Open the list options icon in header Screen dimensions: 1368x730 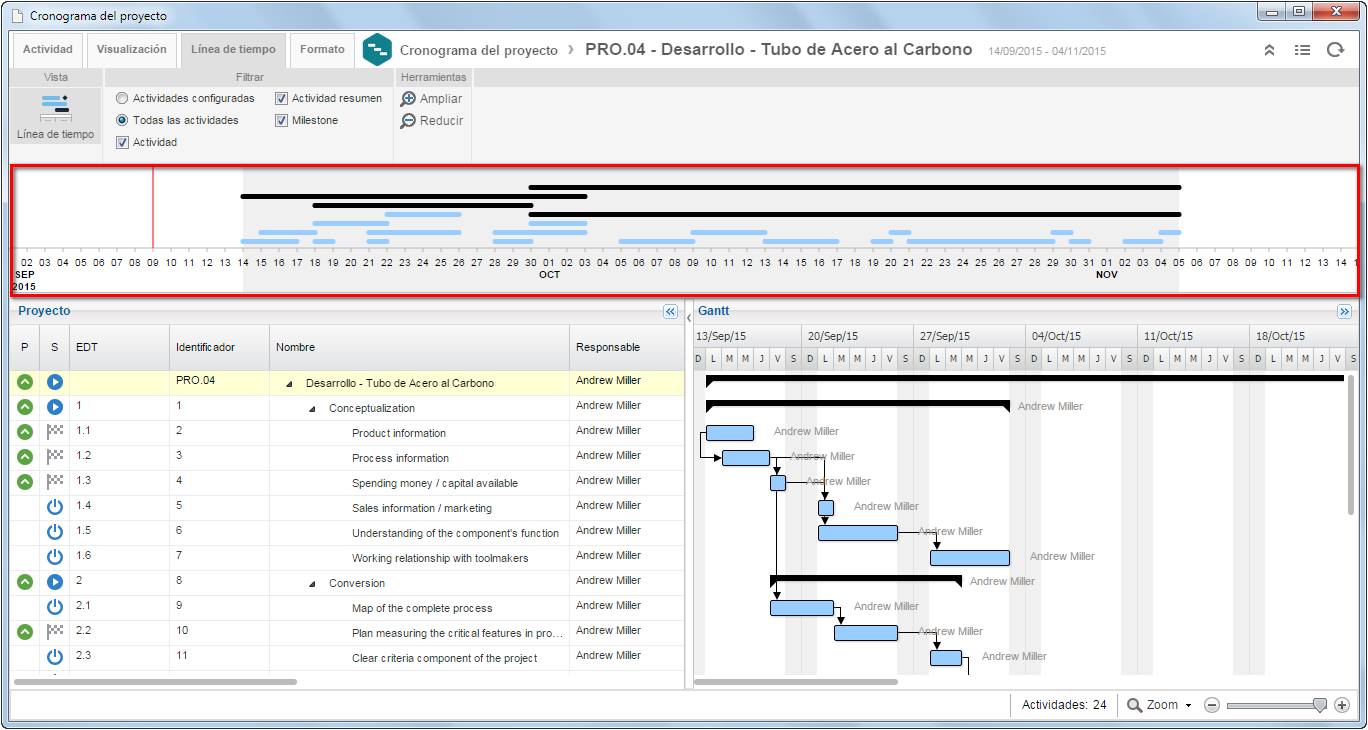coord(1302,50)
